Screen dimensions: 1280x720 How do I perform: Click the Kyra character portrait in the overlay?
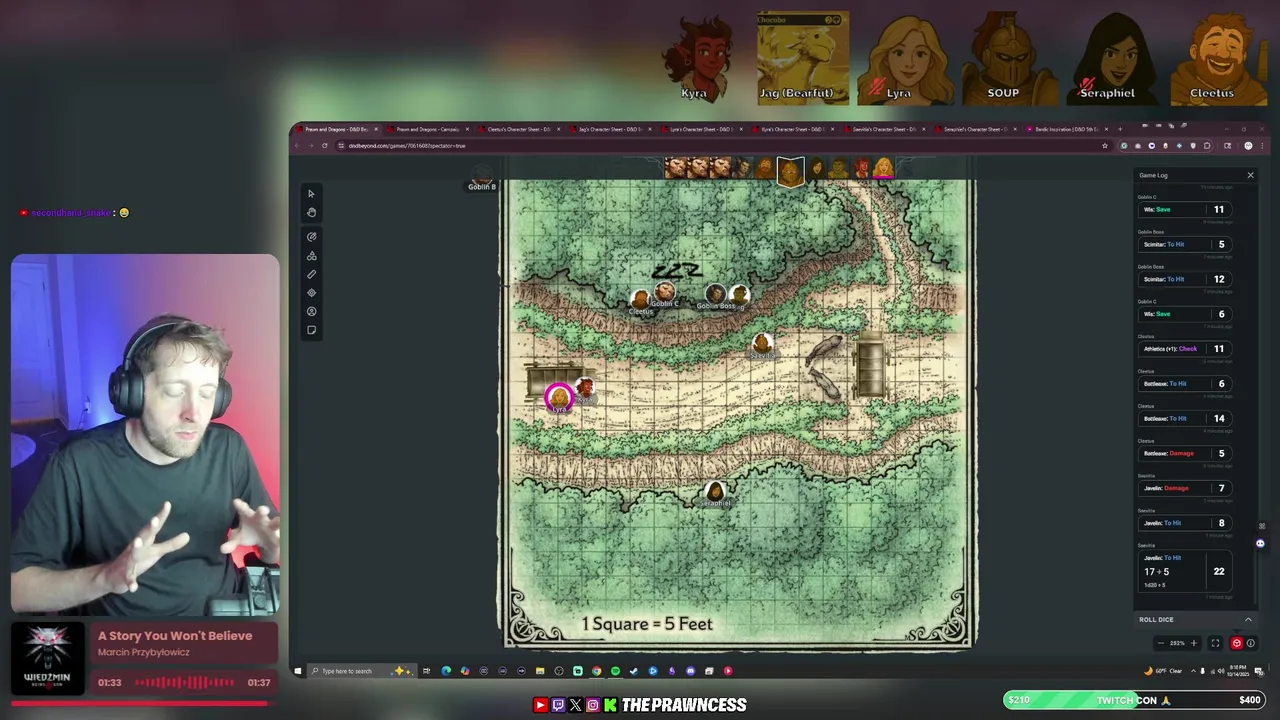point(698,58)
